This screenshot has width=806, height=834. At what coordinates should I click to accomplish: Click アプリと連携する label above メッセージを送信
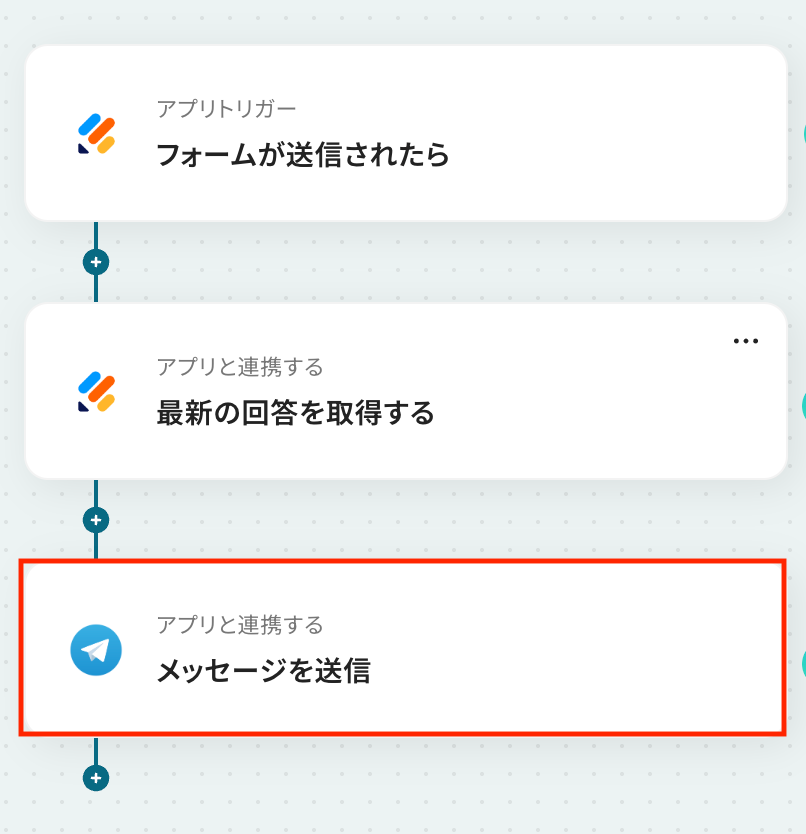[x=240, y=625]
